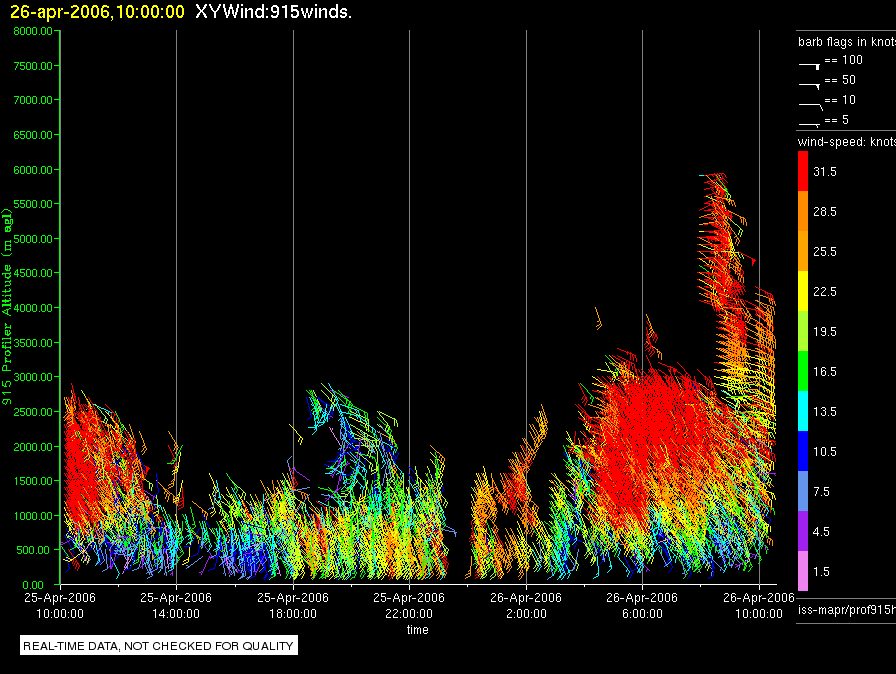Click the 'REAL-TIME DATA, NOT CHECKED FOR QUALITY' notice
The width and height of the screenshot is (896, 674).
(x=158, y=646)
